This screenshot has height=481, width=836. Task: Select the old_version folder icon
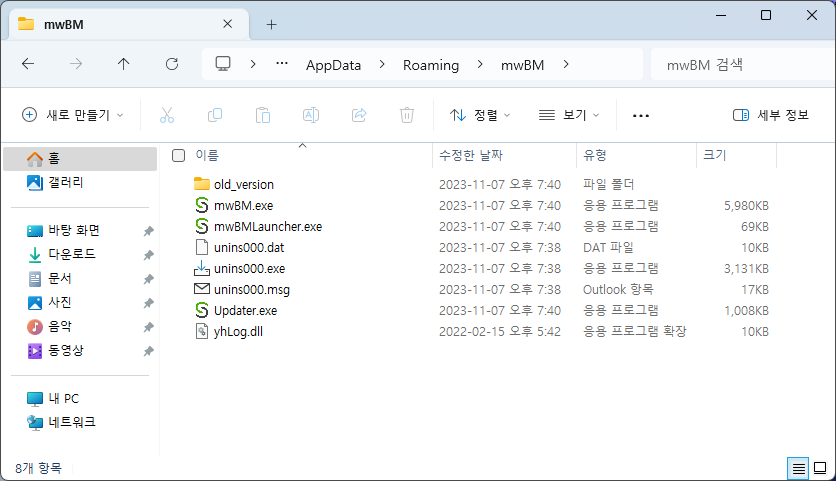click(x=202, y=184)
